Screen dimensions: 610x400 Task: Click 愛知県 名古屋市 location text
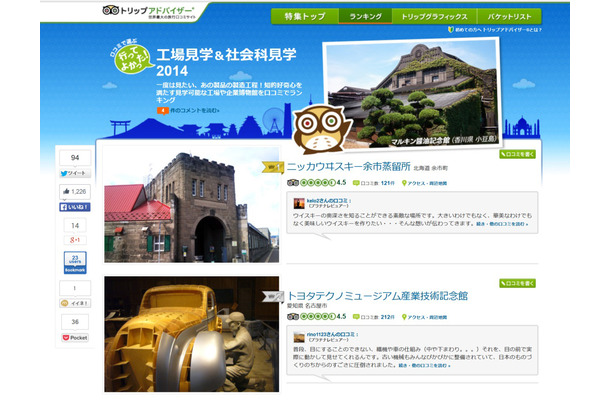(x=307, y=306)
